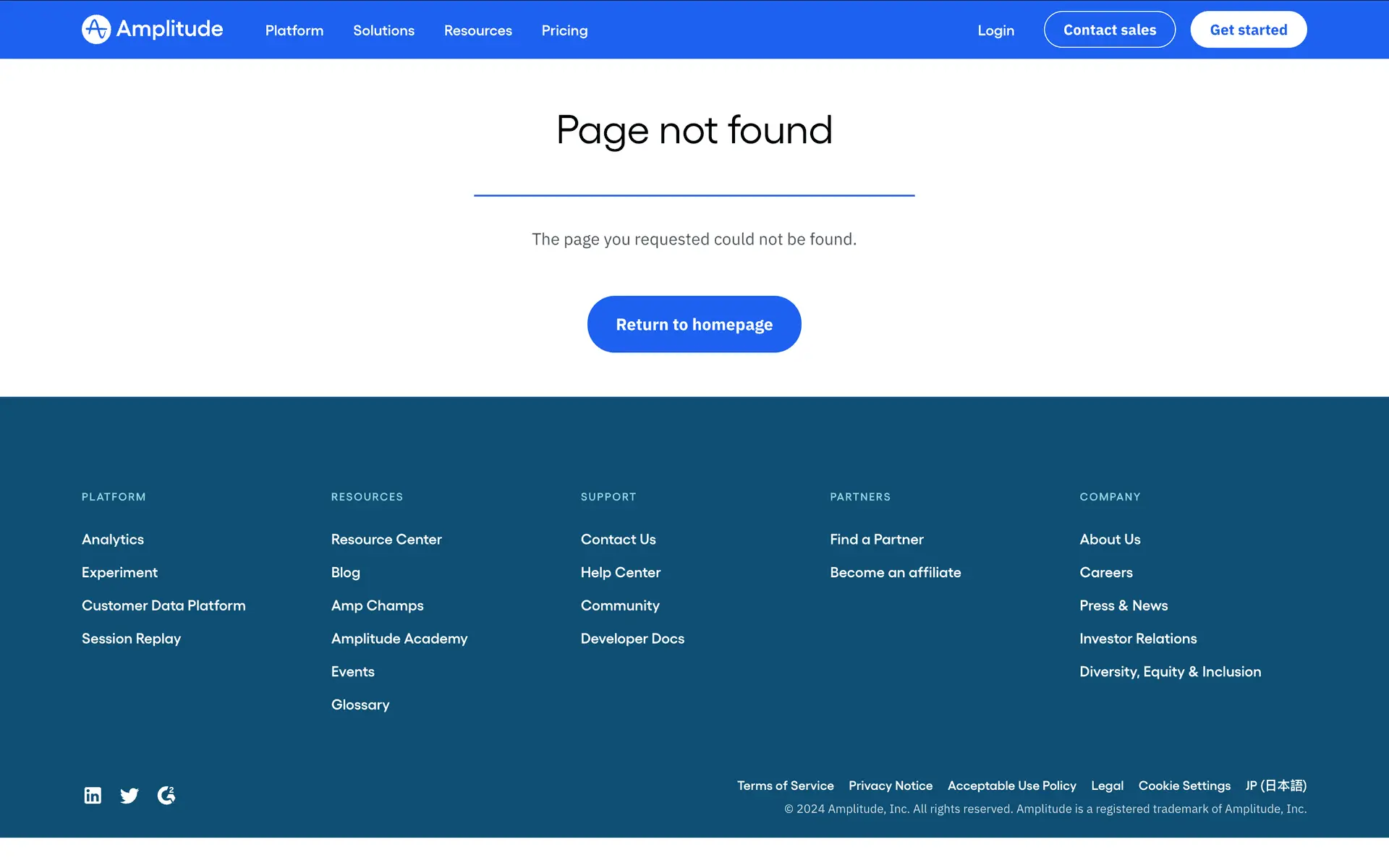Open the Pricing menu item
The width and height of the screenshot is (1389, 868).
pyautogui.click(x=564, y=30)
